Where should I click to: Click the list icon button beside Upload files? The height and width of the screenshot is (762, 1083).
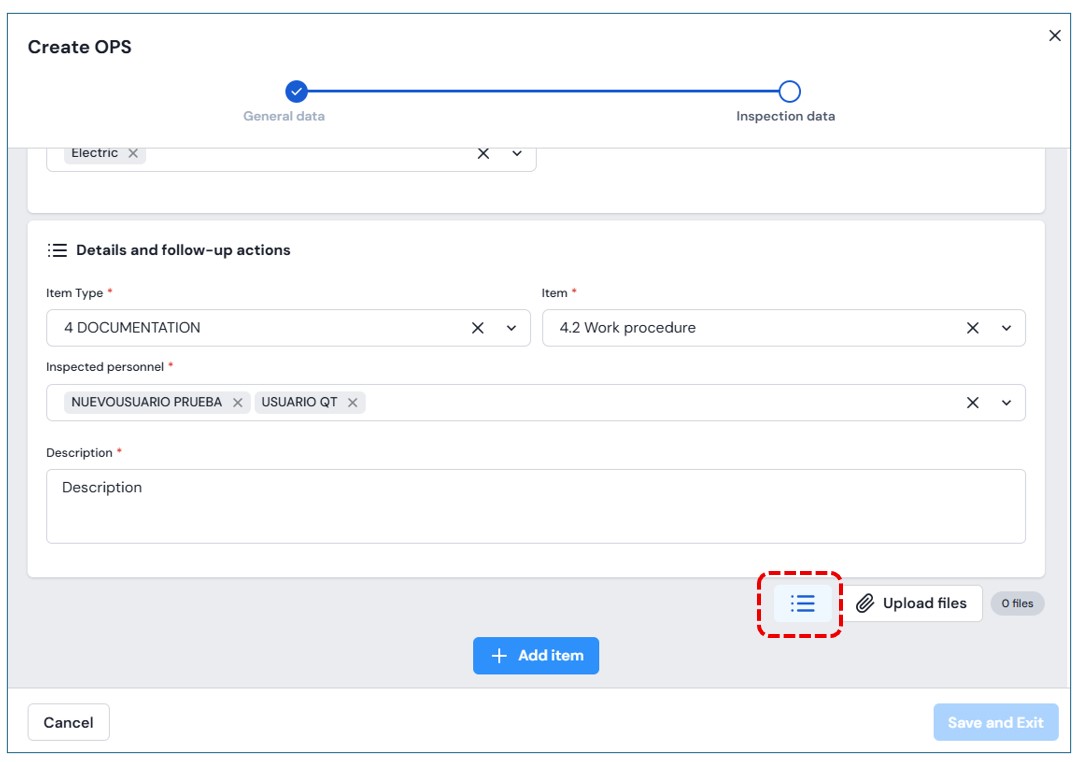(x=802, y=604)
